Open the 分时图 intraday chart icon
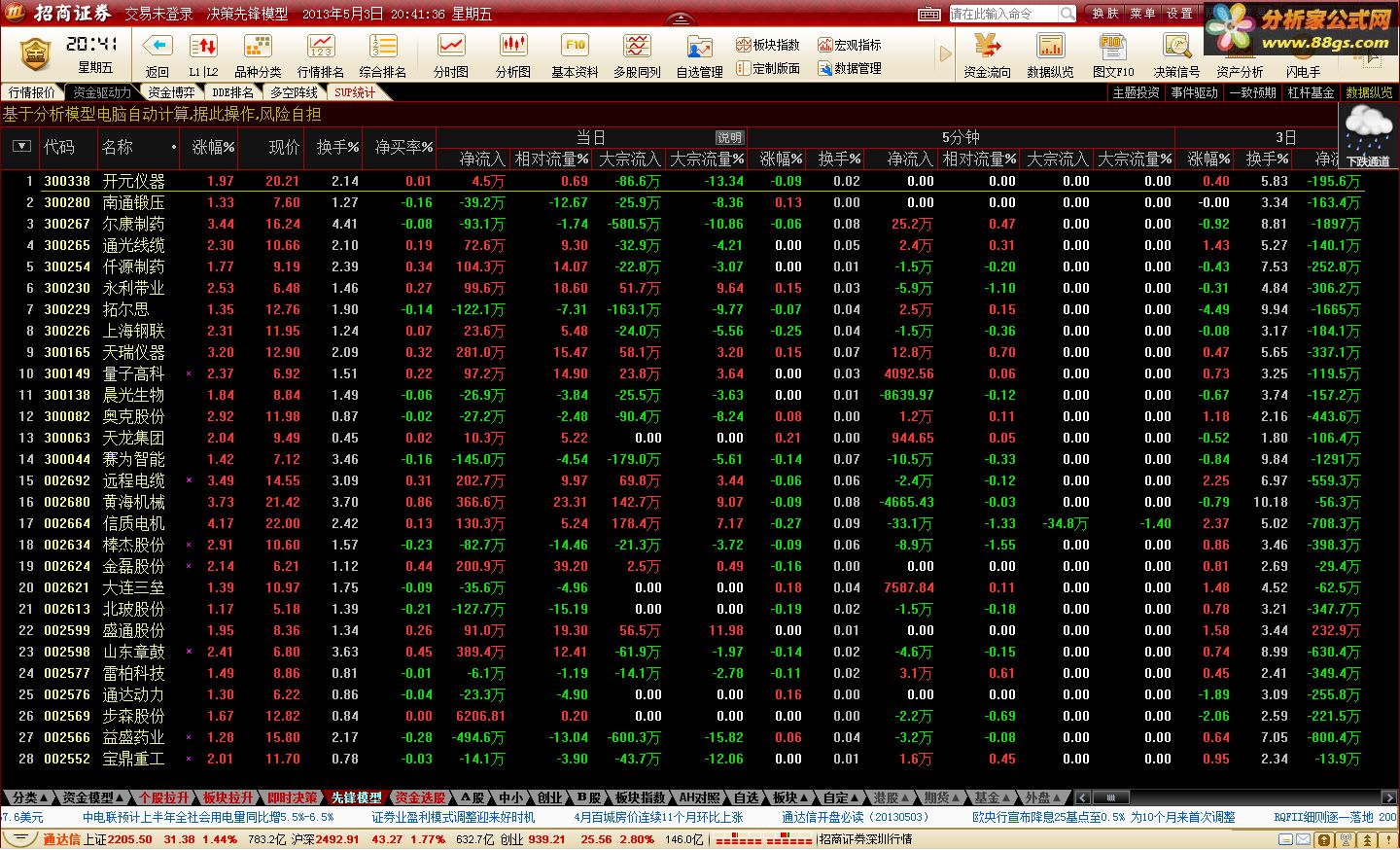The height and width of the screenshot is (850, 1400). (x=451, y=46)
